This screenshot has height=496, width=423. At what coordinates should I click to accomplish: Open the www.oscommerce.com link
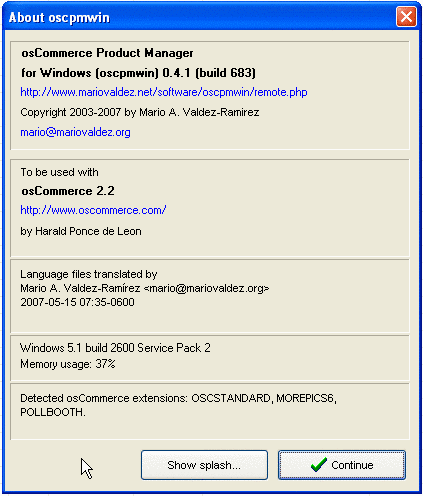[x=93, y=210]
